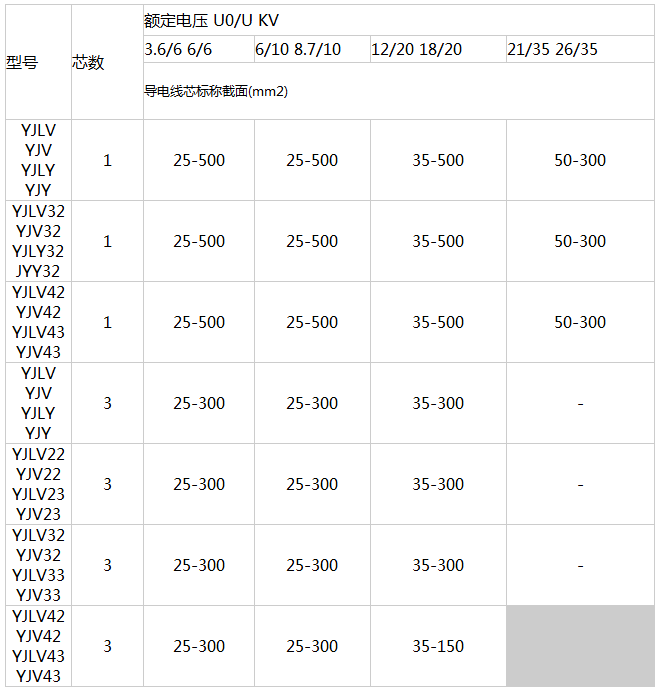Select the 35-300 cell in the YJLV22 row
The width and height of the screenshot is (659, 690).
coord(438,484)
